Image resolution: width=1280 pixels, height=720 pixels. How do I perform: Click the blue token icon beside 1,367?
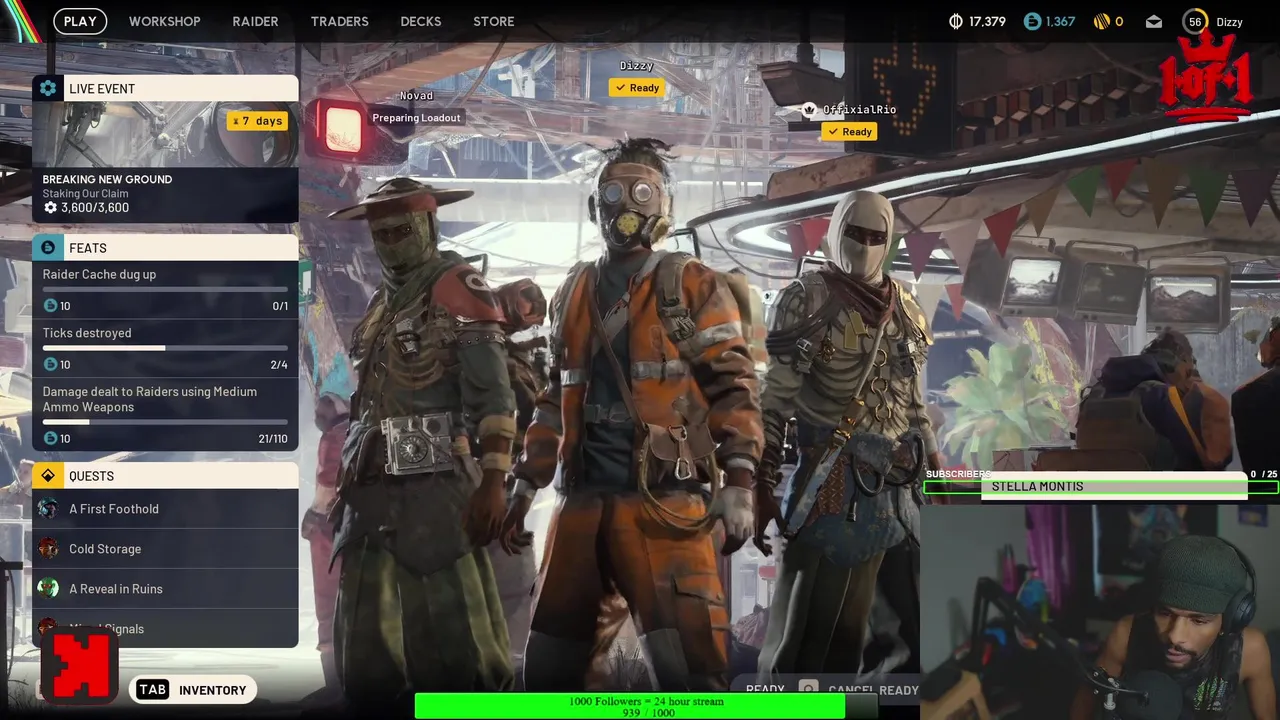[x=1032, y=21]
